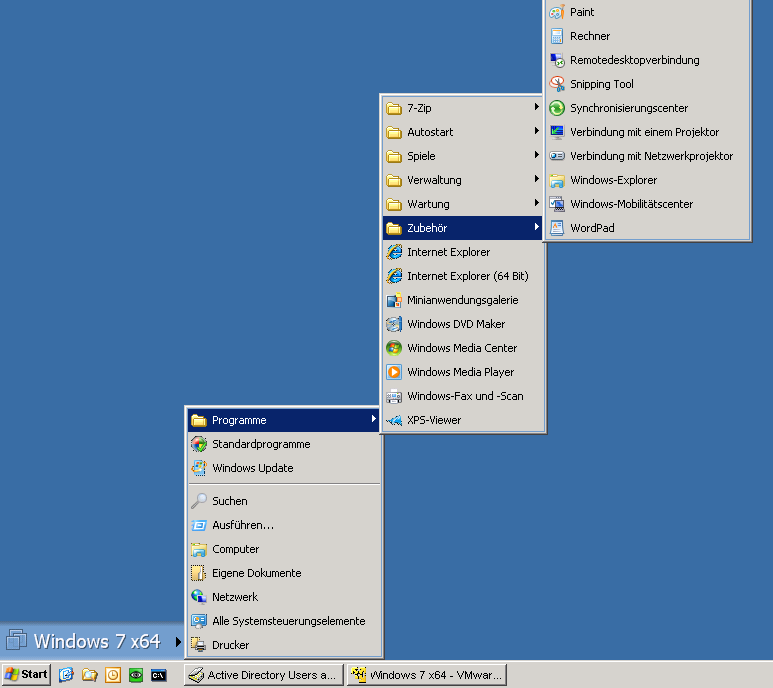Click the Spiele folder label
773x688 pixels.
coord(421,156)
